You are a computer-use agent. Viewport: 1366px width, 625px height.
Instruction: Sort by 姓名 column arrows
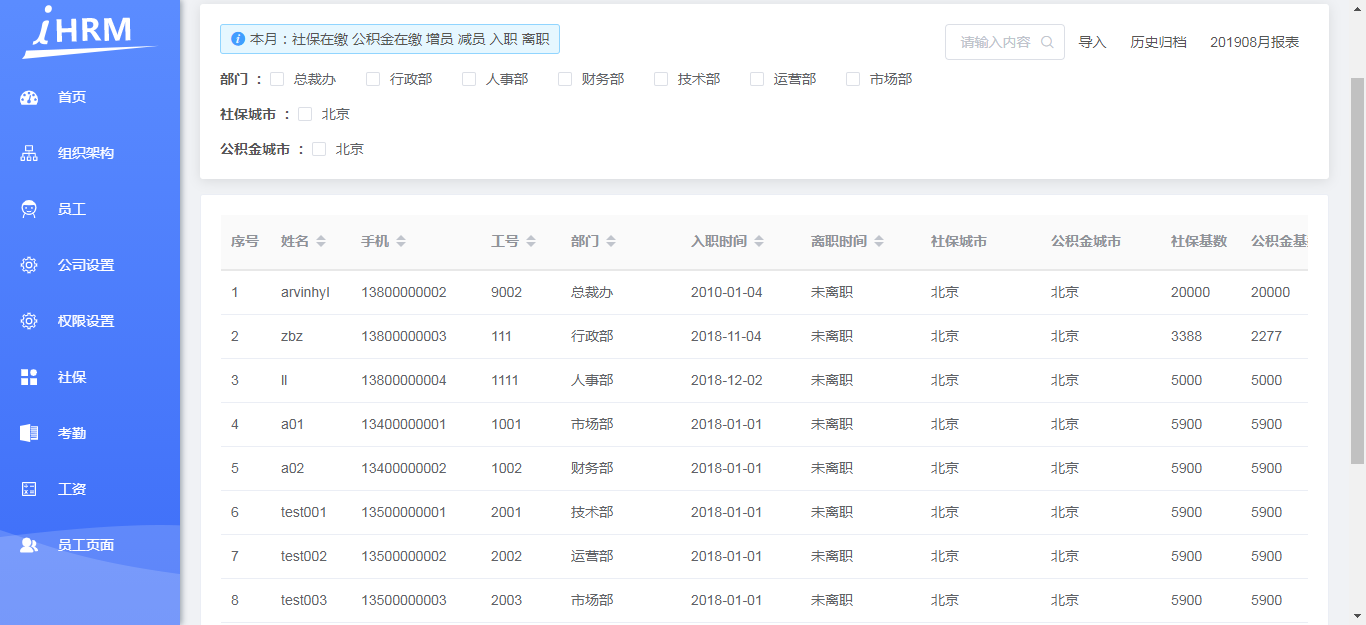pyautogui.click(x=321, y=241)
